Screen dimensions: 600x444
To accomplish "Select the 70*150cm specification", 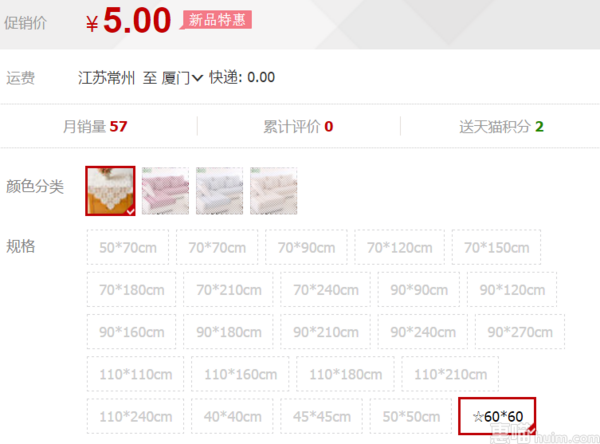I will coord(496,247).
